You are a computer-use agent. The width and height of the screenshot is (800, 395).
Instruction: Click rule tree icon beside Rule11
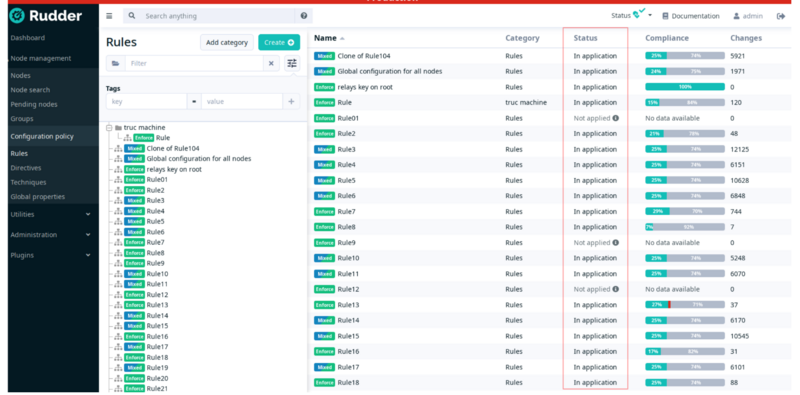coord(118,284)
